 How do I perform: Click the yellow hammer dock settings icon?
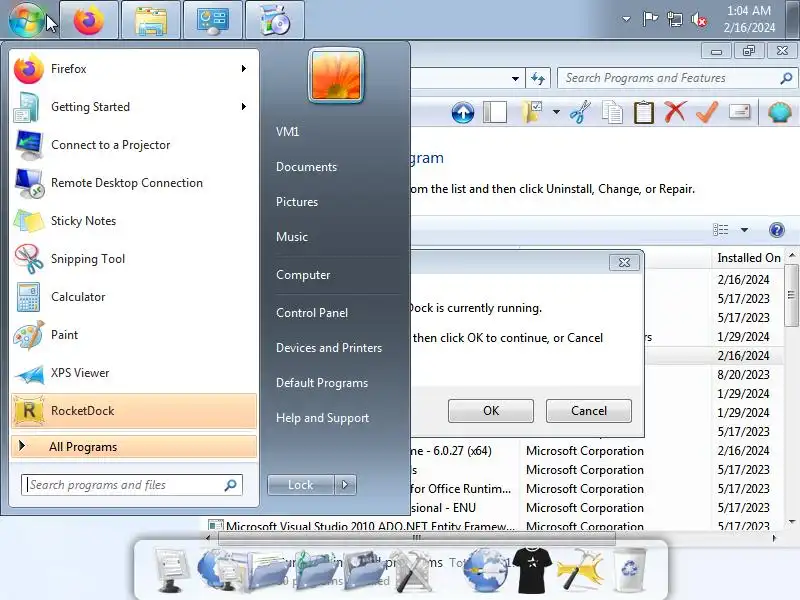point(580,569)
